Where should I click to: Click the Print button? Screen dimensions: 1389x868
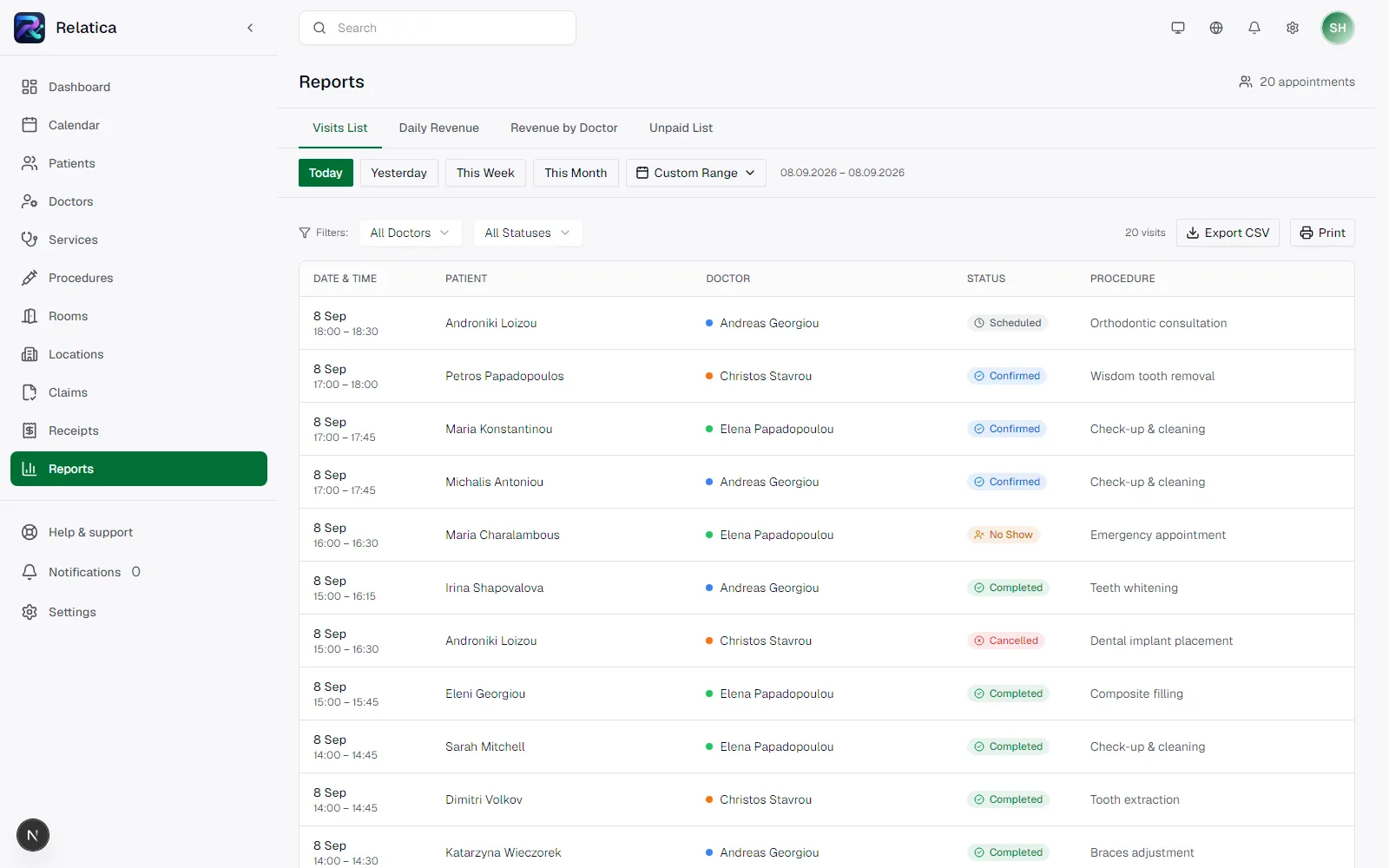1322,233
